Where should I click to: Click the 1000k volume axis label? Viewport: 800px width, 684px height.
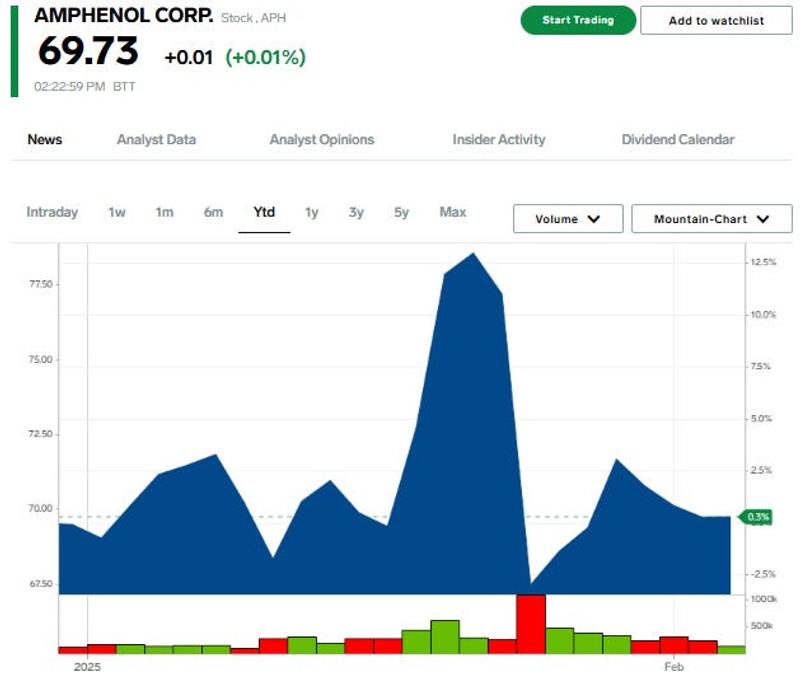click(x=764, y=599)
